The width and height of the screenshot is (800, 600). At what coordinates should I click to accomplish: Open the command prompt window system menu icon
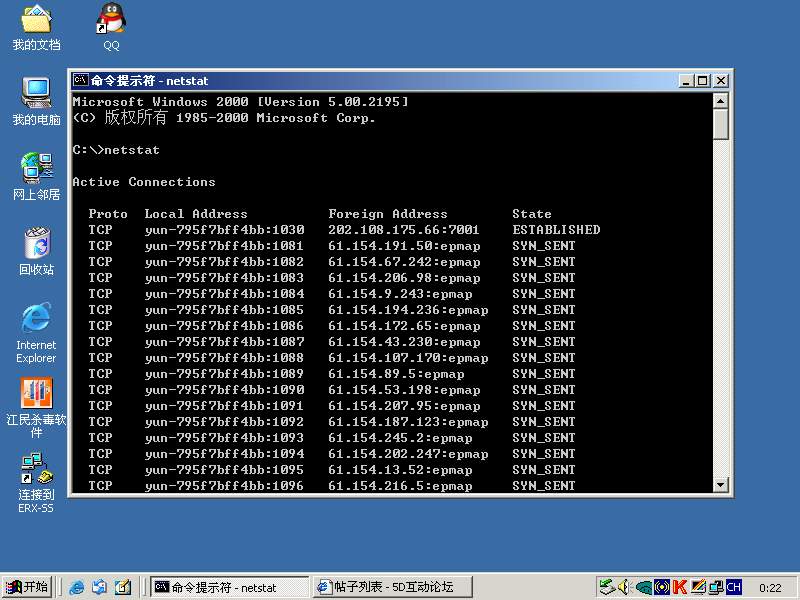pos(80,80)
